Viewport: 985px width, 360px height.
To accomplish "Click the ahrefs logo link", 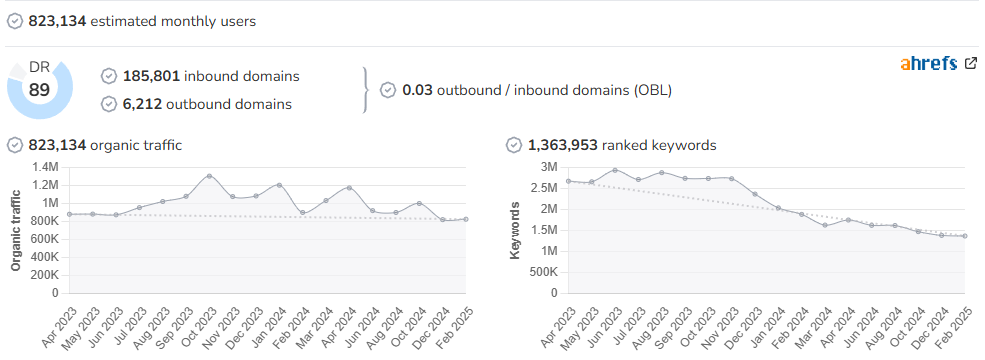I will pos(928,63).
